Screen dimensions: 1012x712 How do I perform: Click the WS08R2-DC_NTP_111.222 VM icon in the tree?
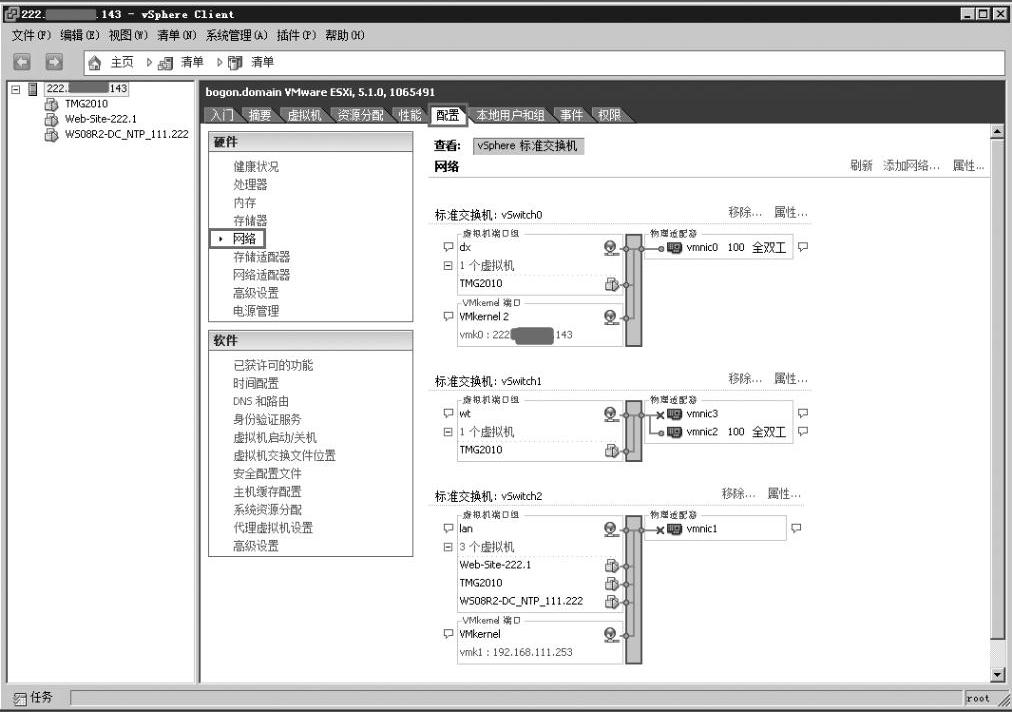(x=51, y=135)
